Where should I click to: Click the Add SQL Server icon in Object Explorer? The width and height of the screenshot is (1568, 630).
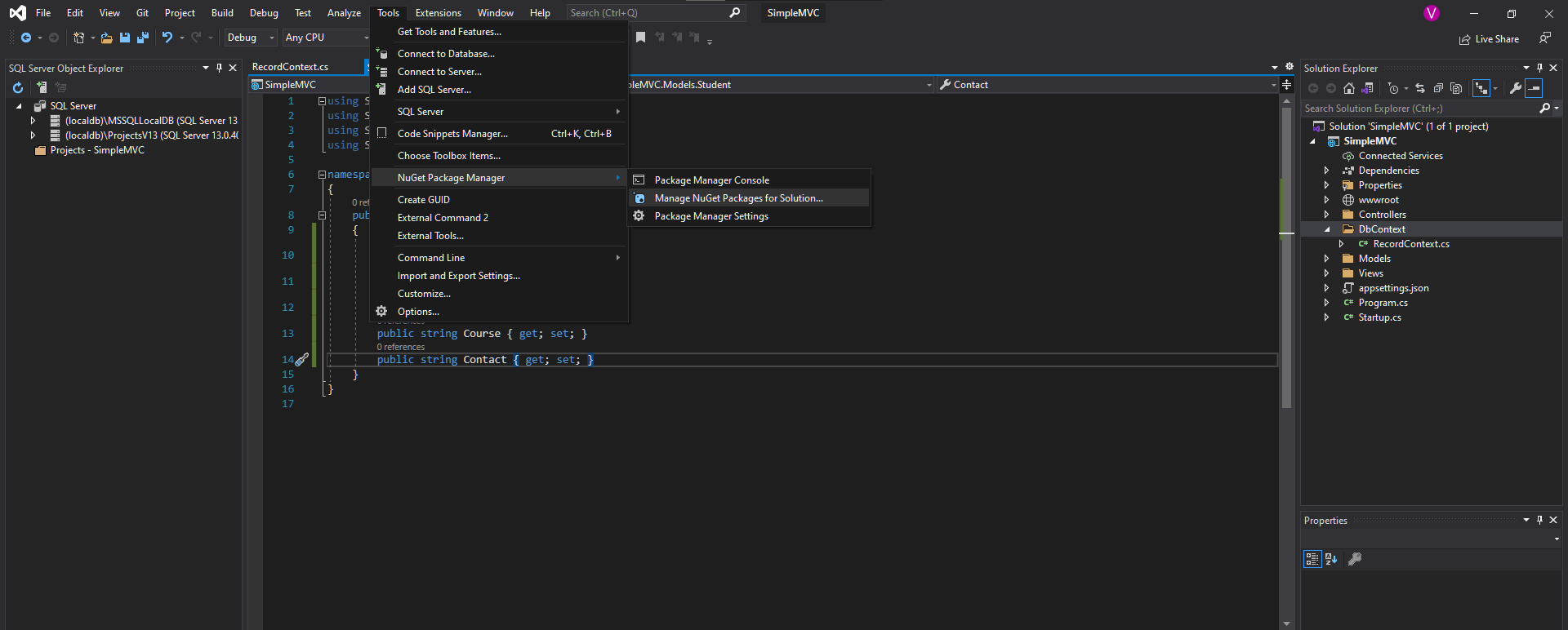[x=41, y=87]
